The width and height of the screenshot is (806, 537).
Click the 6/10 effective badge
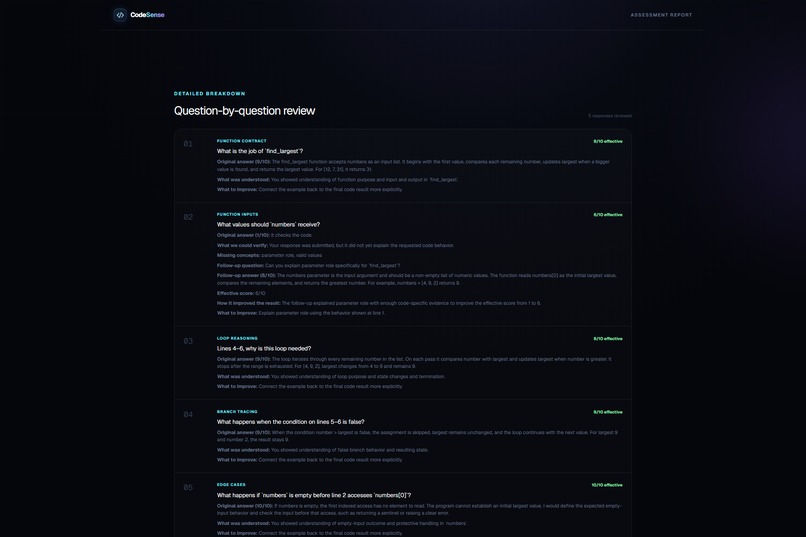(608, 215)
